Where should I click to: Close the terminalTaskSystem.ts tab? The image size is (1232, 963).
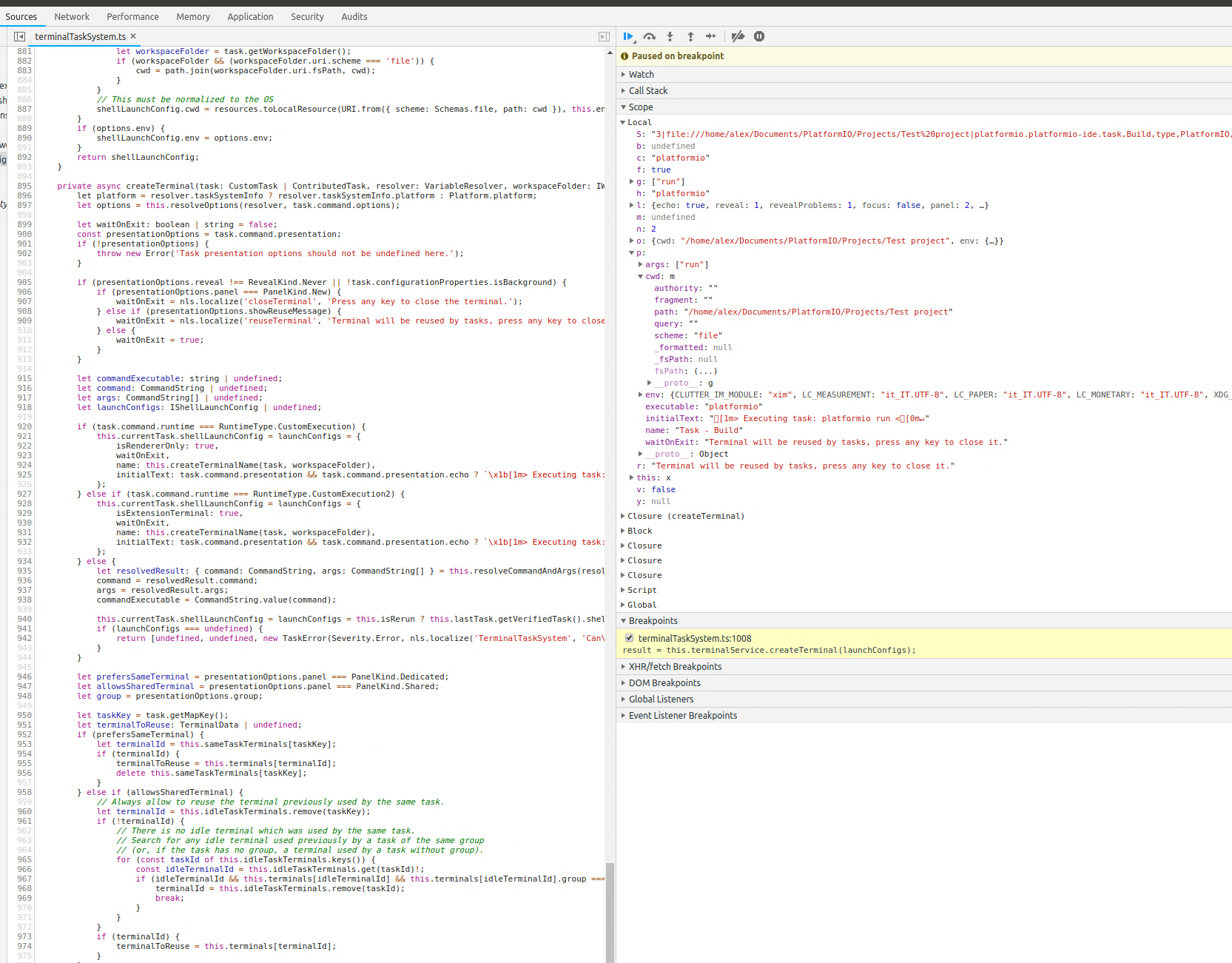pos(132,36)
